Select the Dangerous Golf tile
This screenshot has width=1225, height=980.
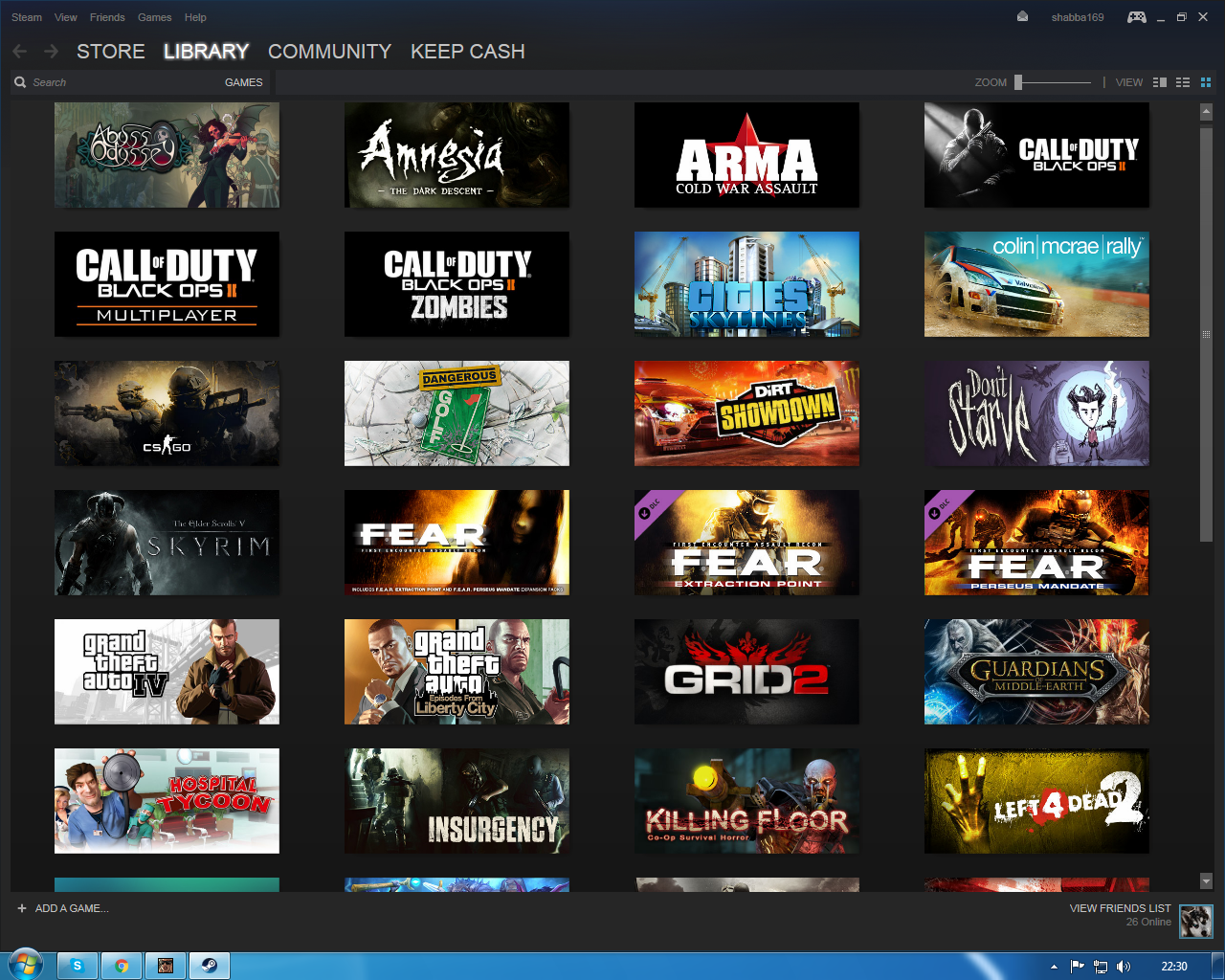click(457, 413)
